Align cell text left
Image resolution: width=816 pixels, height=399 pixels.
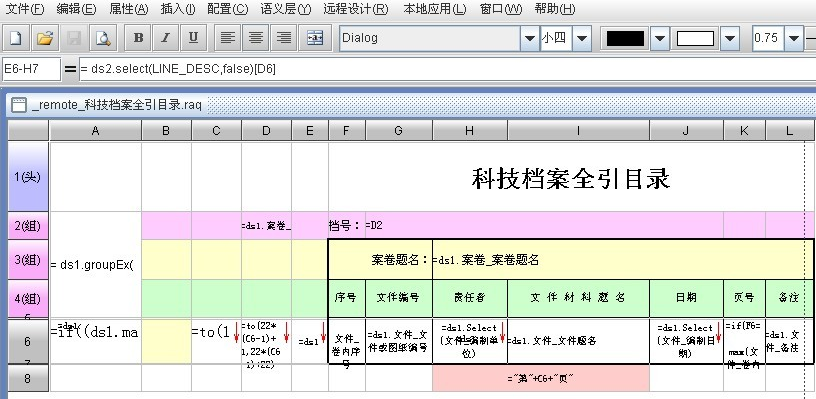227,38
